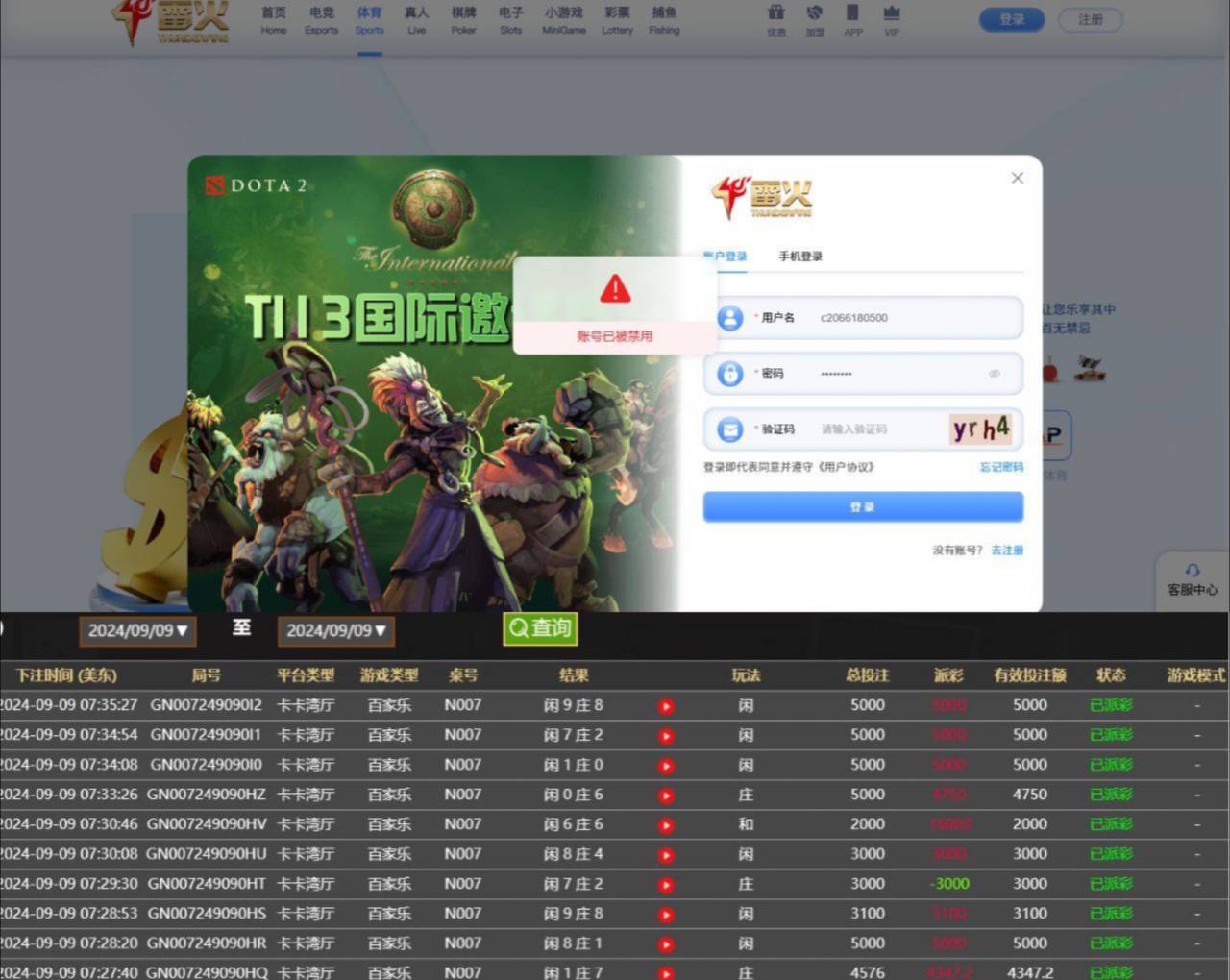Viewport: 1230px width, 980px height.
Task: Select round number GN007249090HV cell
Action: 207,824
